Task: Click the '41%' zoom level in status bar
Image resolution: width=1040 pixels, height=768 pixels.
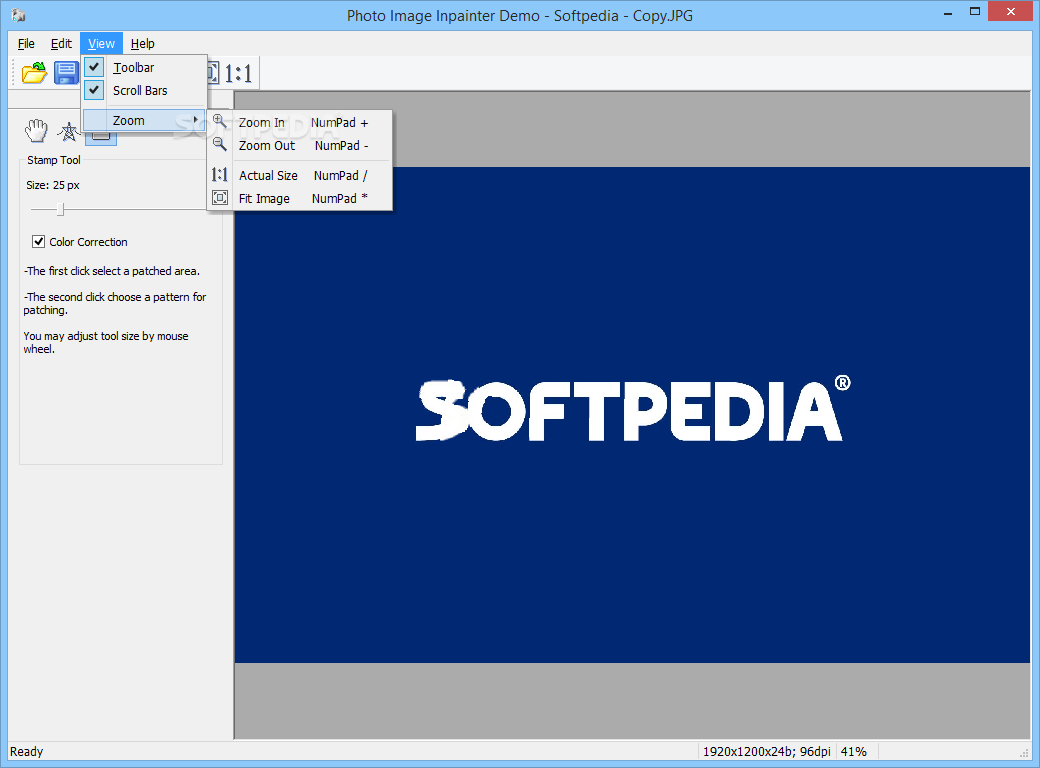Action: point(854,751)
